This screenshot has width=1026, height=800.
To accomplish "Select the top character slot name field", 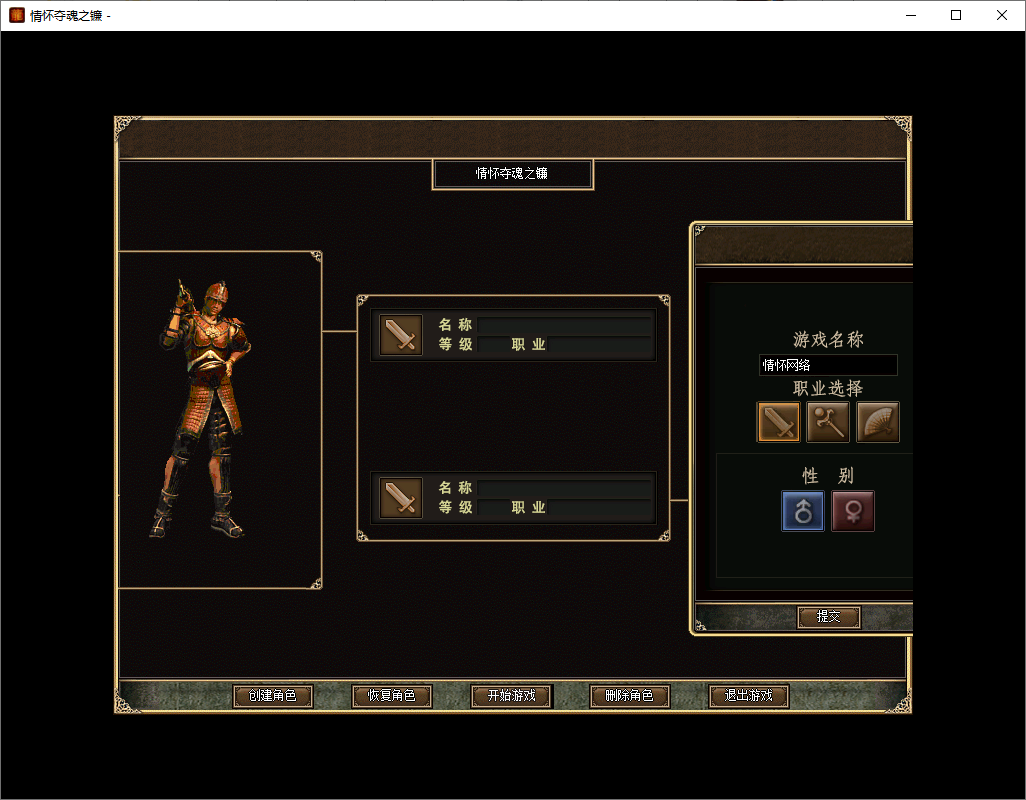I will click(564, 325).
